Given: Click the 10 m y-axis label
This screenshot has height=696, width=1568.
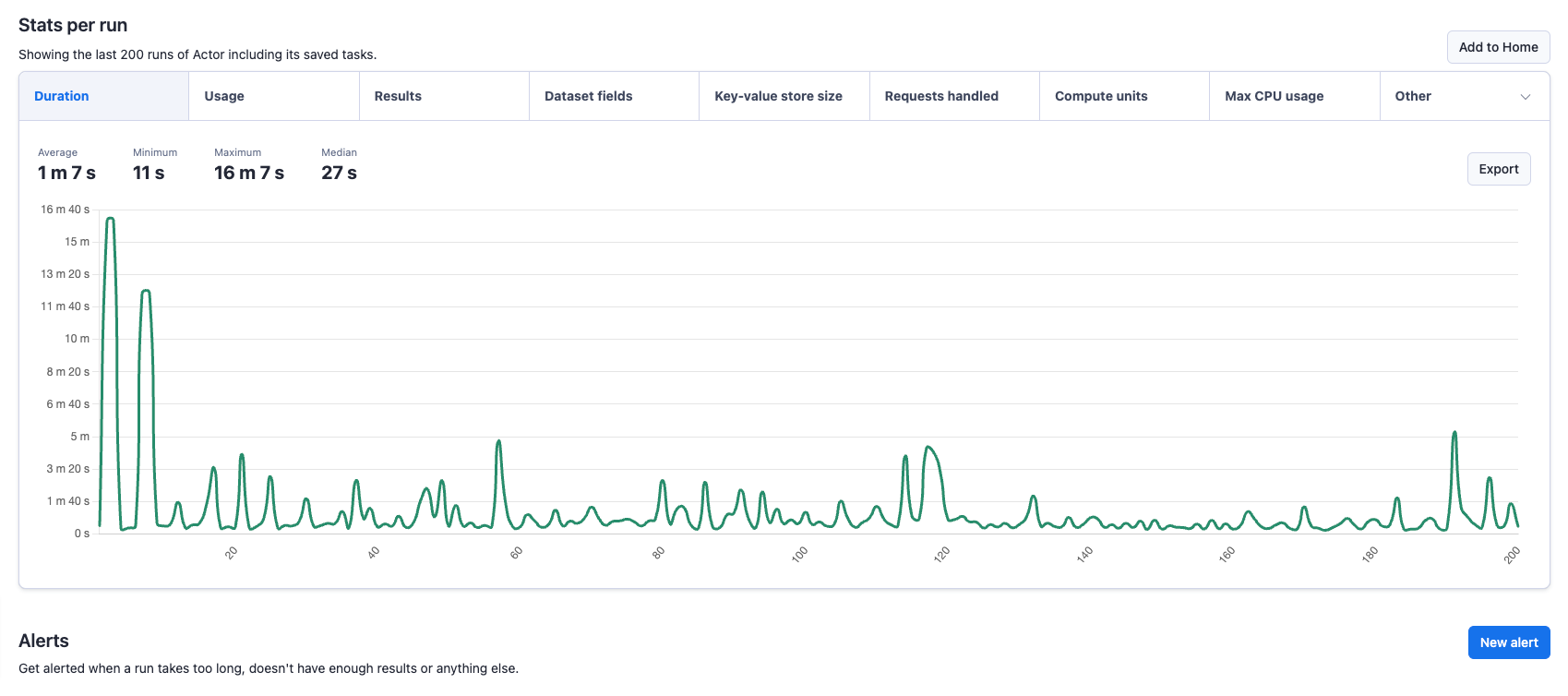Looking at the screenshot, I should (77, 339).
